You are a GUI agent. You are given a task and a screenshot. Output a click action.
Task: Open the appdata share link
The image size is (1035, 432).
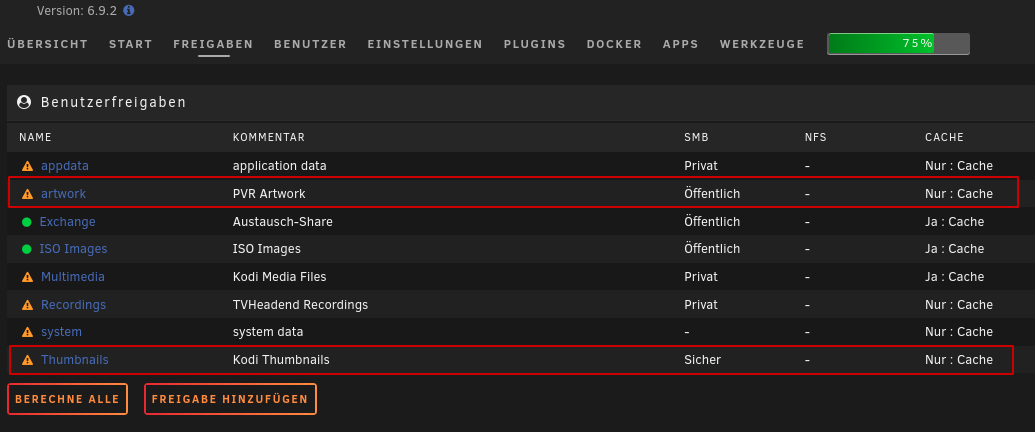[65, 166]
